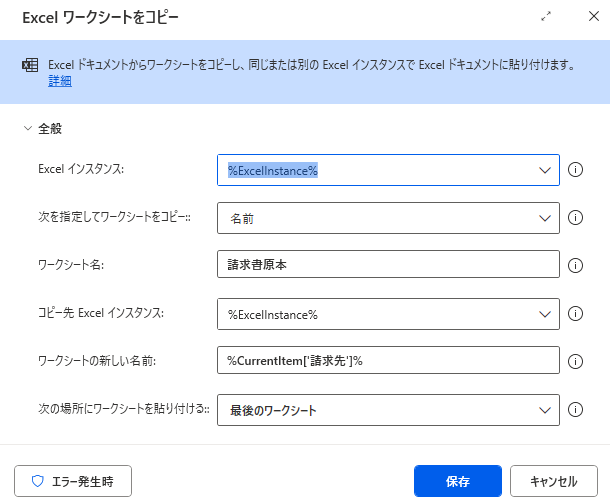Open the Excel インスタンス dropdown
The height and width of the screenshot is (503, 610).
pyautogui.click(x=545, y=170)
